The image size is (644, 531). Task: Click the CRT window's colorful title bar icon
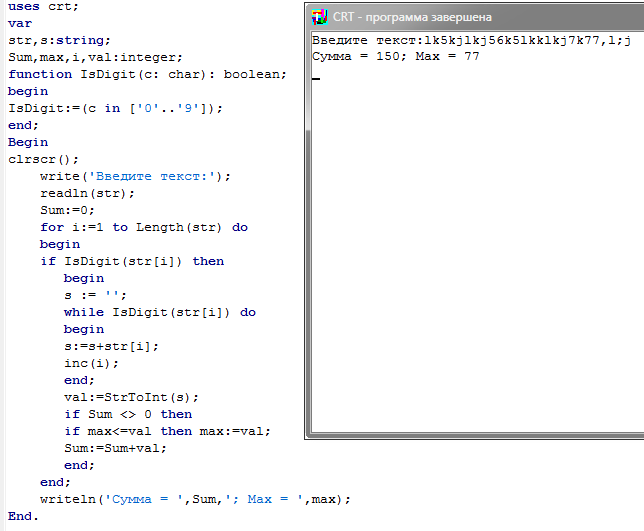[x=319, y=17]
